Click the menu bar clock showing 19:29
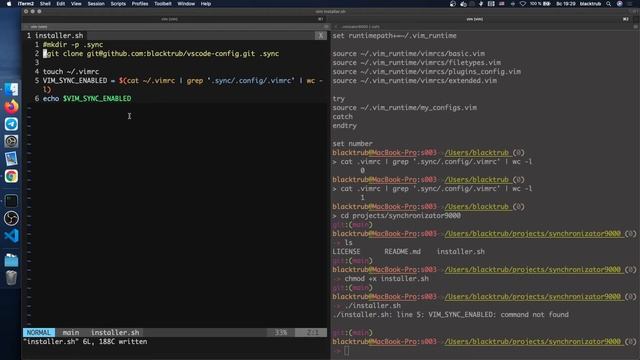Screen dimensions: 640x360 (x=566, y=4)
